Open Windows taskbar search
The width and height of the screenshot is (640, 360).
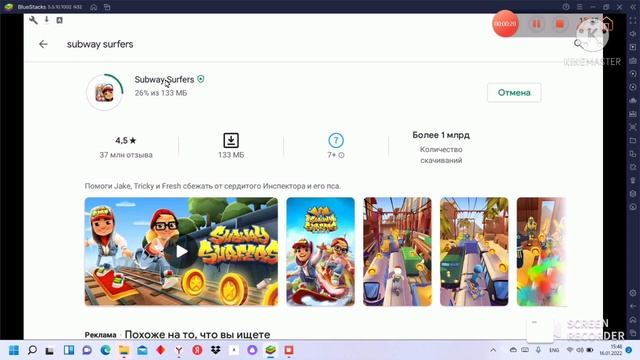click(32, 350)
